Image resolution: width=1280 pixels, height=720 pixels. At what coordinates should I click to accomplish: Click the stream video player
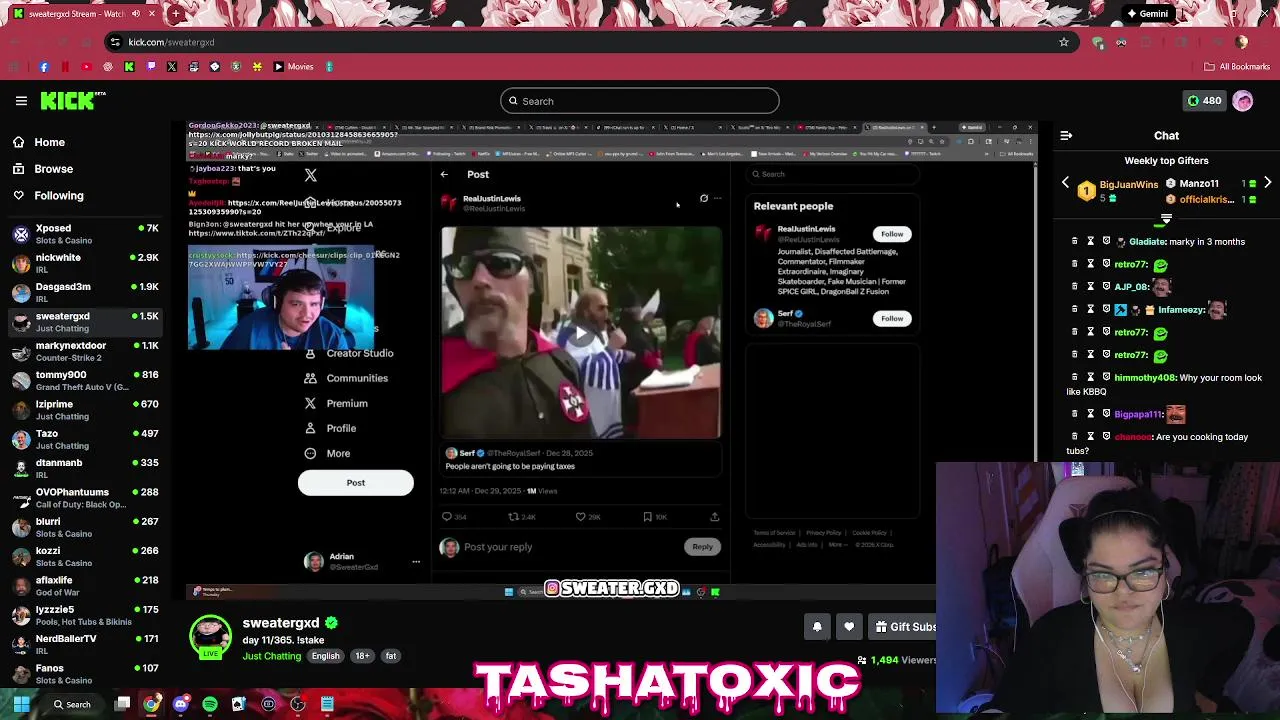point(612,360)
